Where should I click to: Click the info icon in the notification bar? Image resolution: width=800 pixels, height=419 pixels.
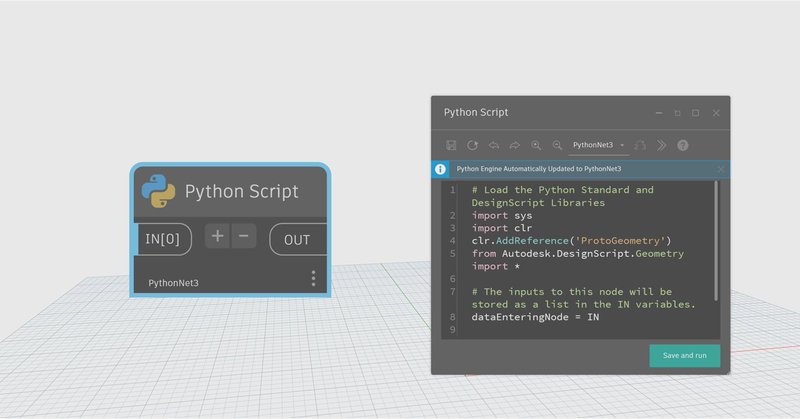[x=440, y=169]
